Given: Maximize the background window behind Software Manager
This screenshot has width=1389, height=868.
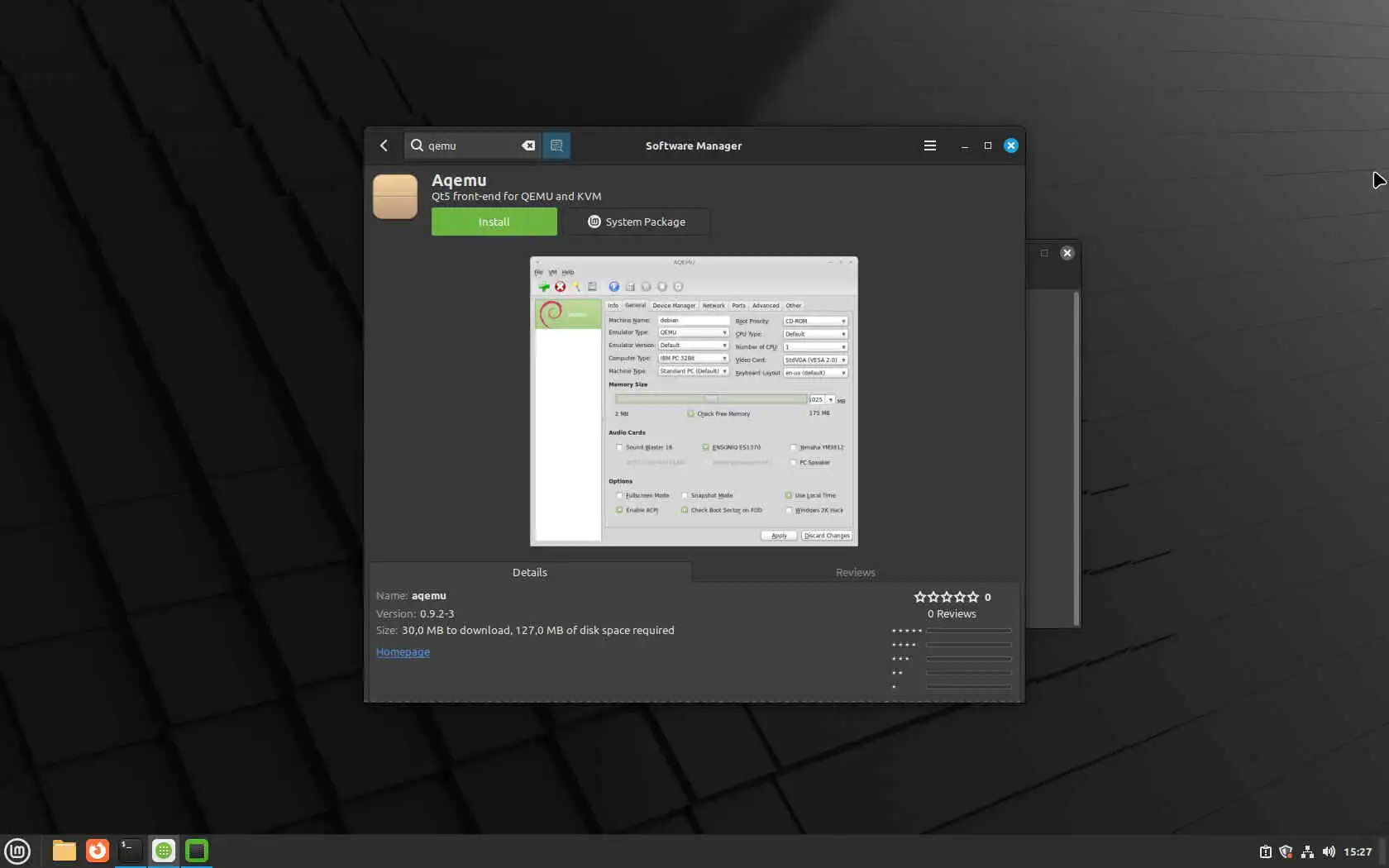Looking at the screenshot, I should 1044,253.
